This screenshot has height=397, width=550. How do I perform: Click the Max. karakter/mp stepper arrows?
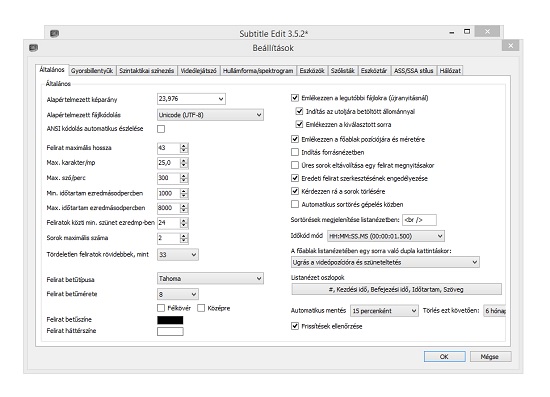point(184,163)
